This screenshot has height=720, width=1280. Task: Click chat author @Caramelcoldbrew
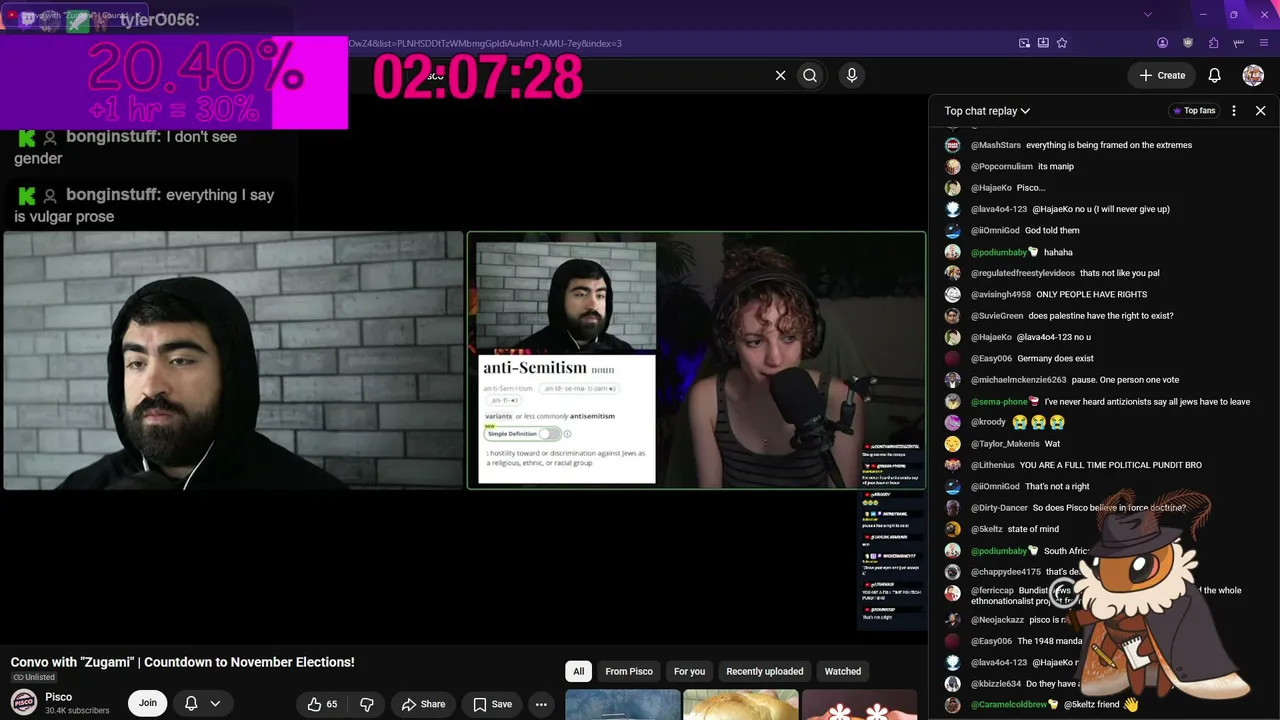1009,705
